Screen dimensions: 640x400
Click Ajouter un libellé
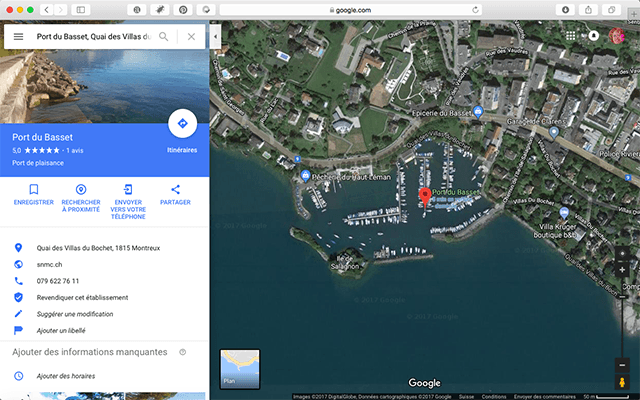click(61, 330)
